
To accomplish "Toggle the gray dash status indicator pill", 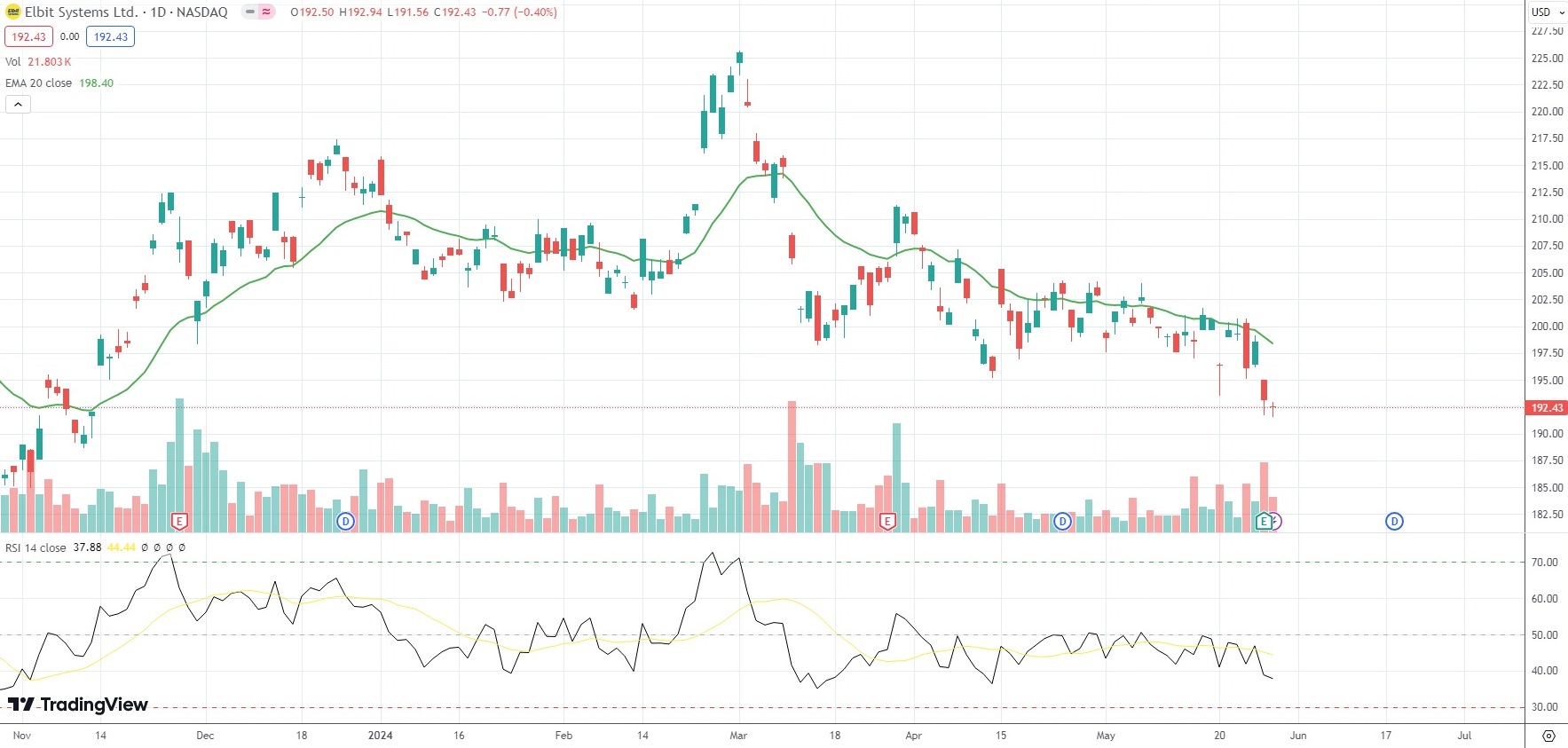I will click(x=249, y=12).
